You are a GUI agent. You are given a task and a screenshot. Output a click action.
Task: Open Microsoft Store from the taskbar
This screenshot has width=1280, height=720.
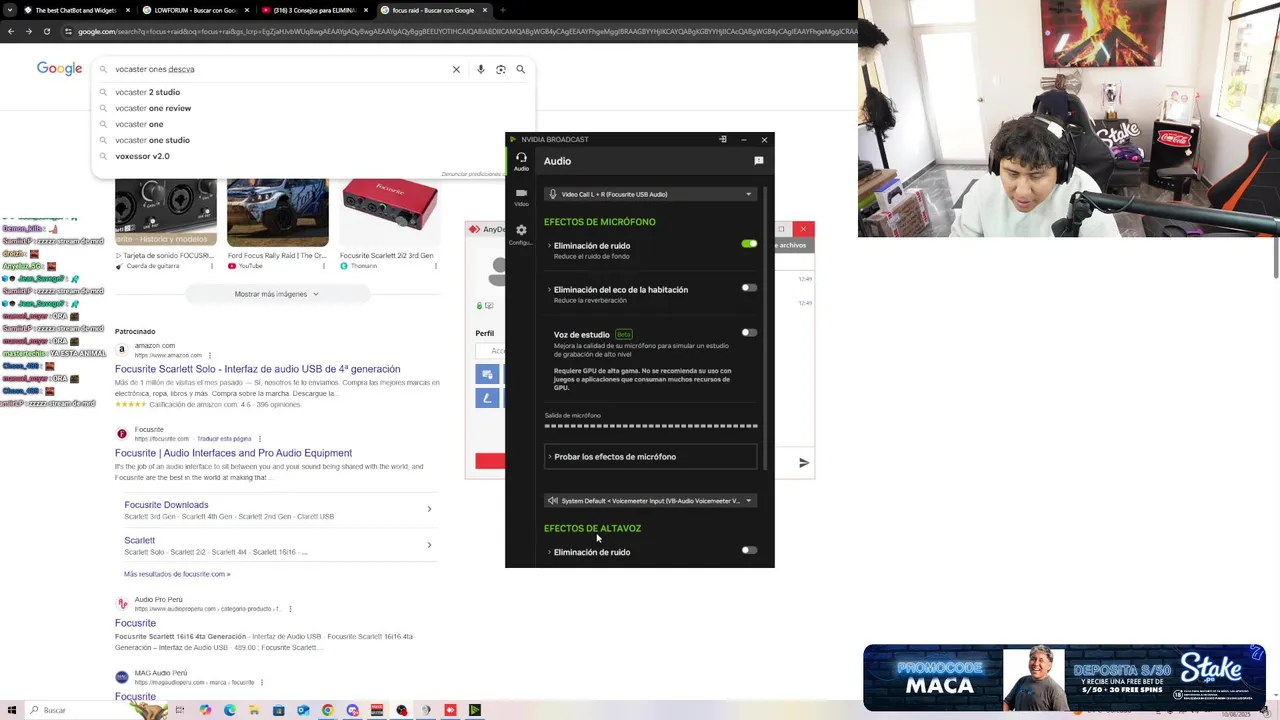pos(278,710)
